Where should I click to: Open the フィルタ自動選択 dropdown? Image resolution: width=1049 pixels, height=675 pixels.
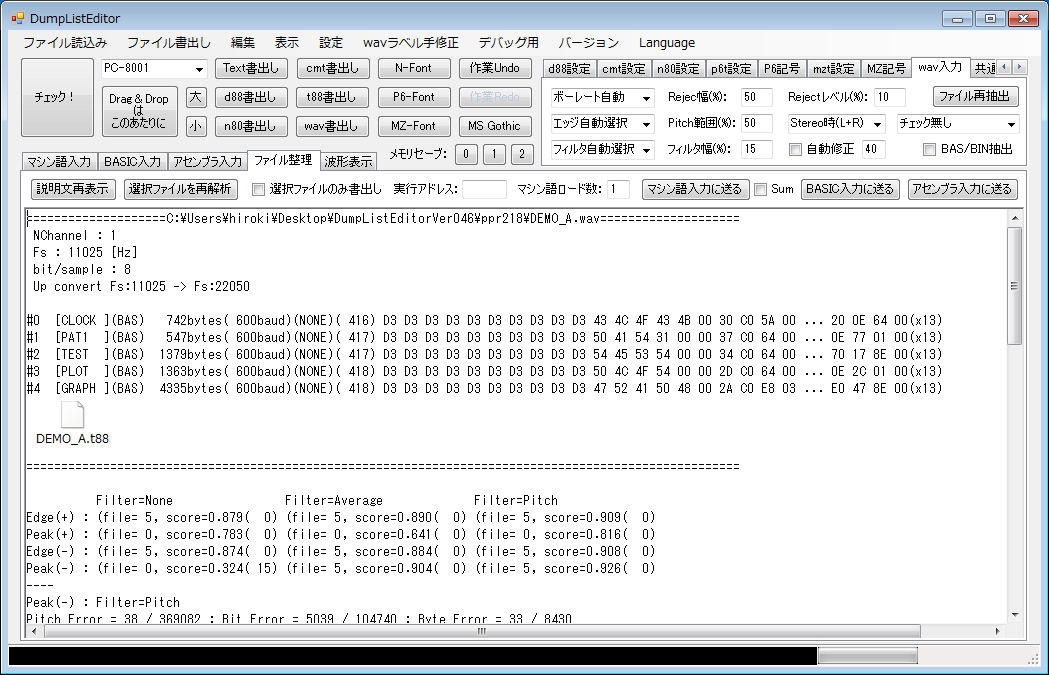(x=602, y=149)
